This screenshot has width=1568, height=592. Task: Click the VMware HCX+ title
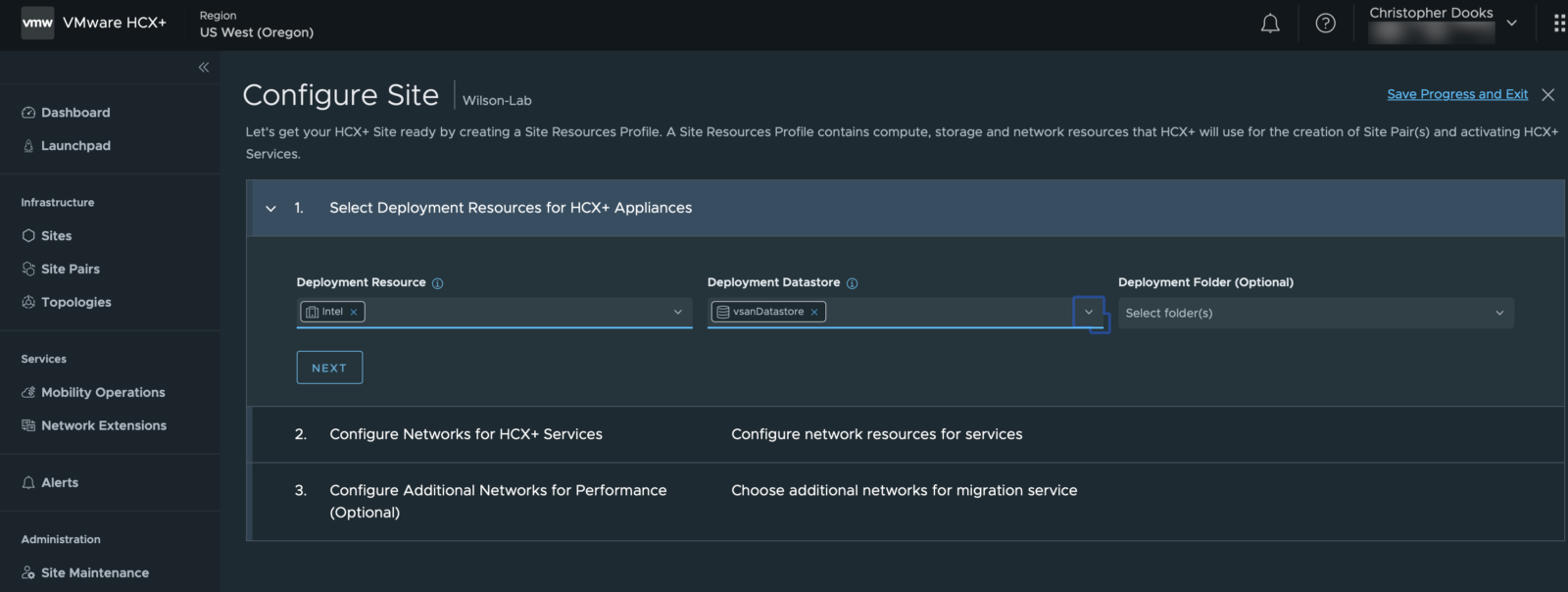[x=115, y=23]
